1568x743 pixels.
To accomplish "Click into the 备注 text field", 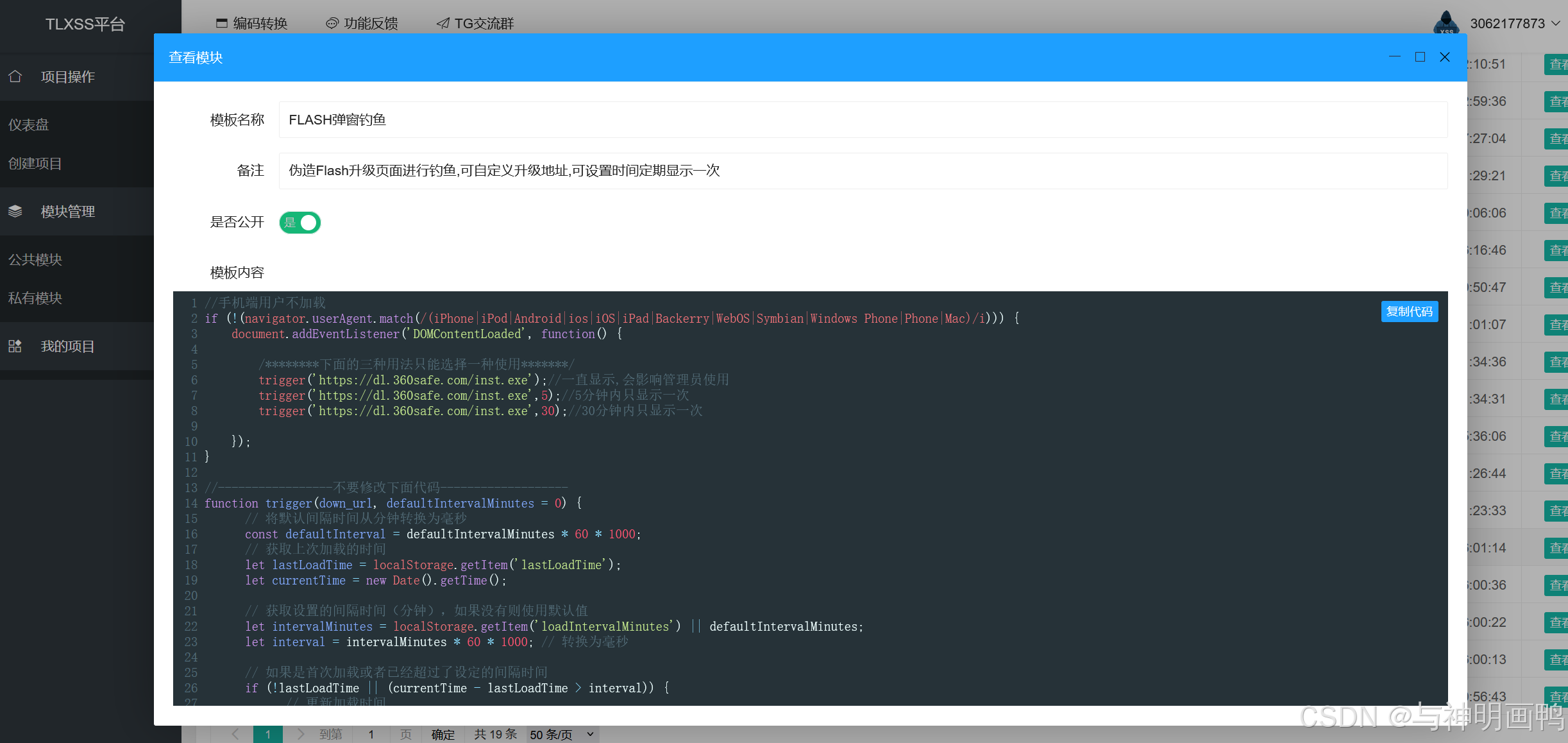I will 863,171.
